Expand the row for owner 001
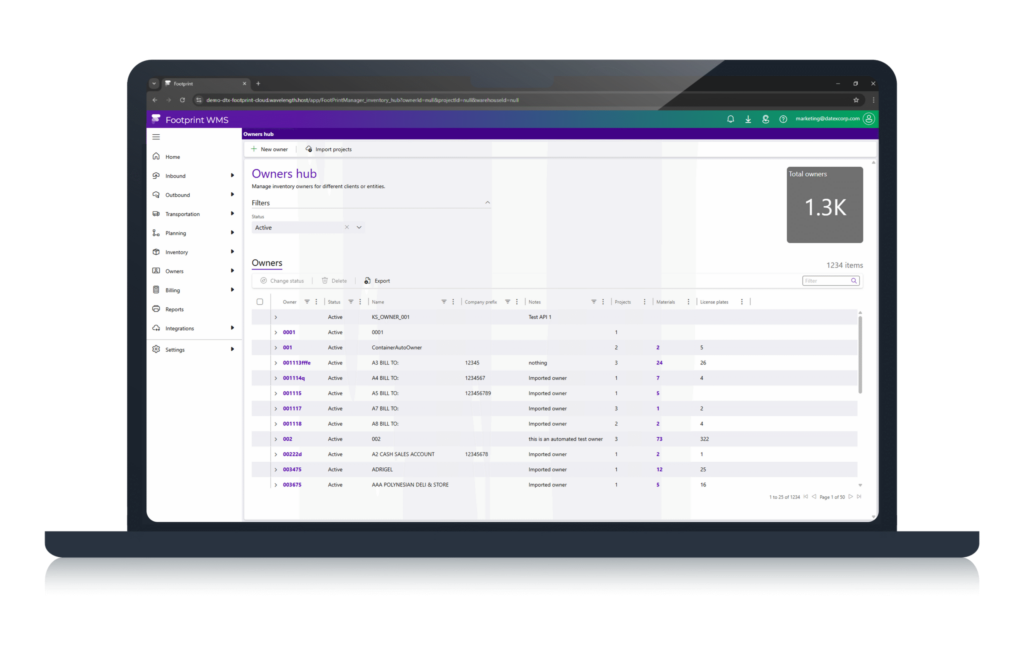The image size is (1024, 660). (x=276, y=347)
